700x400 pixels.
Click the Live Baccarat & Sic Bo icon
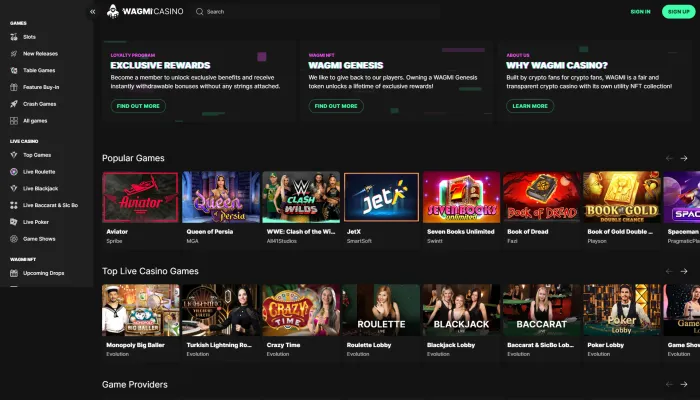pos(14,205)
